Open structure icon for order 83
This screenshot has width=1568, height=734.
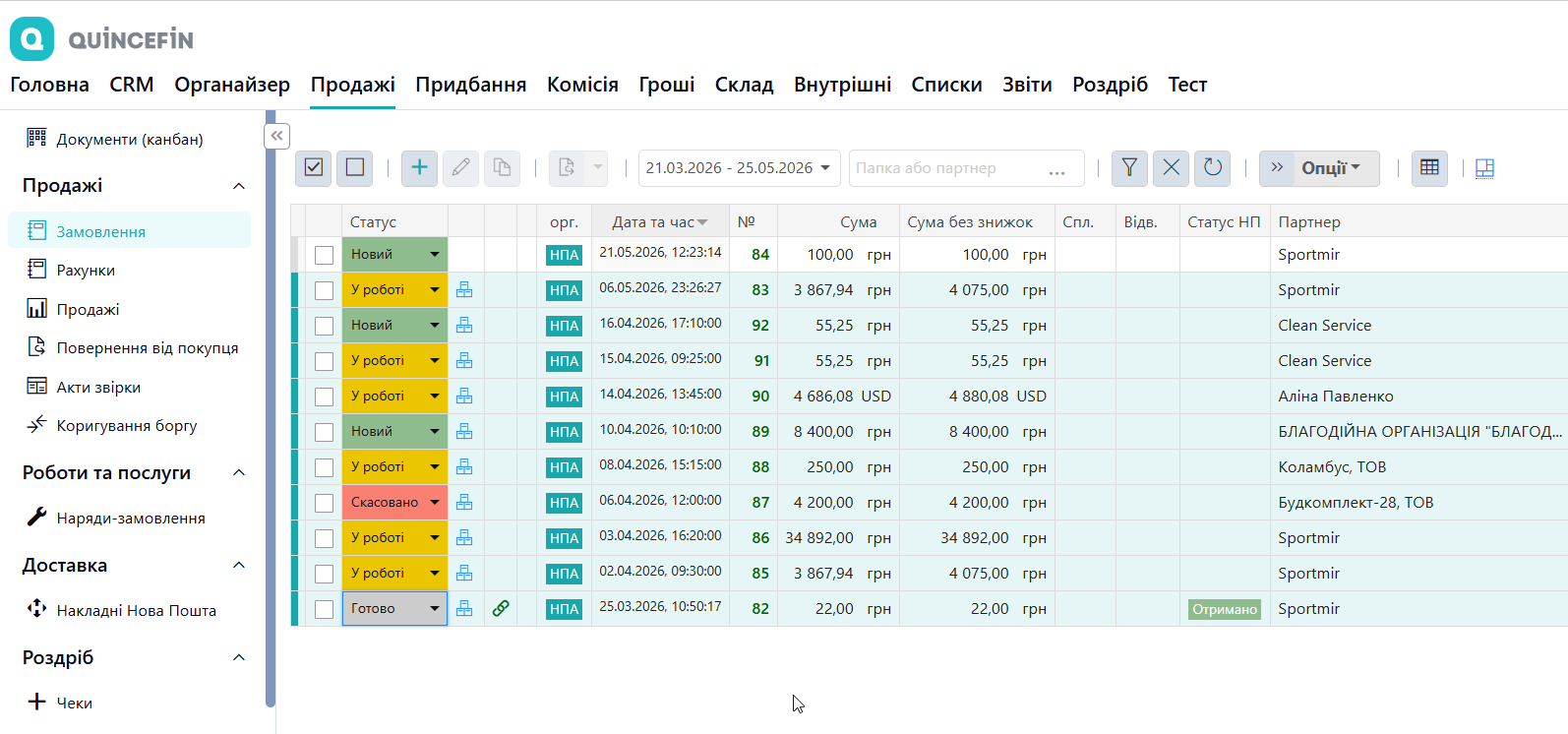coord(464,290)
